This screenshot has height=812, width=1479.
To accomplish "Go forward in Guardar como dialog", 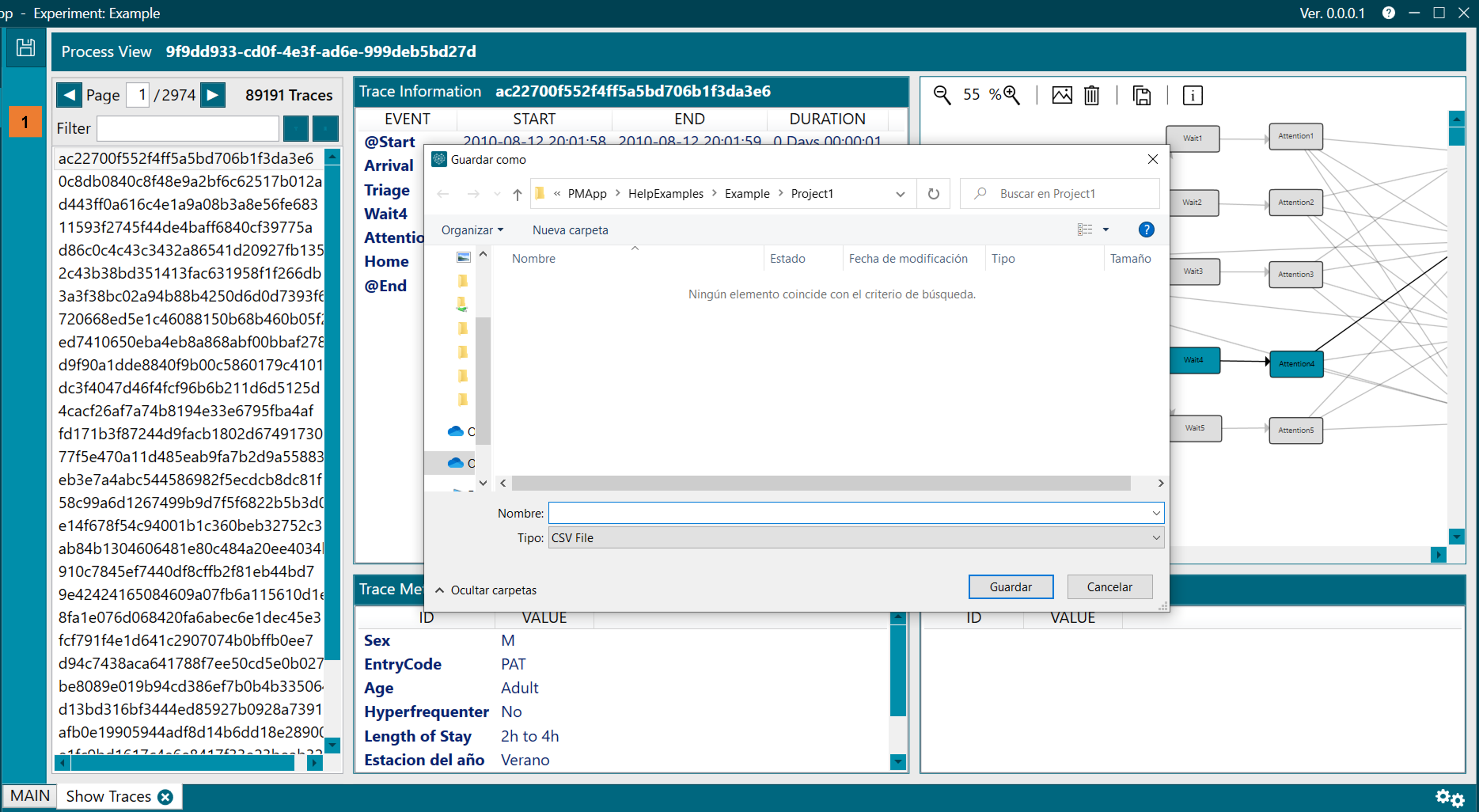I will (473, 194).
